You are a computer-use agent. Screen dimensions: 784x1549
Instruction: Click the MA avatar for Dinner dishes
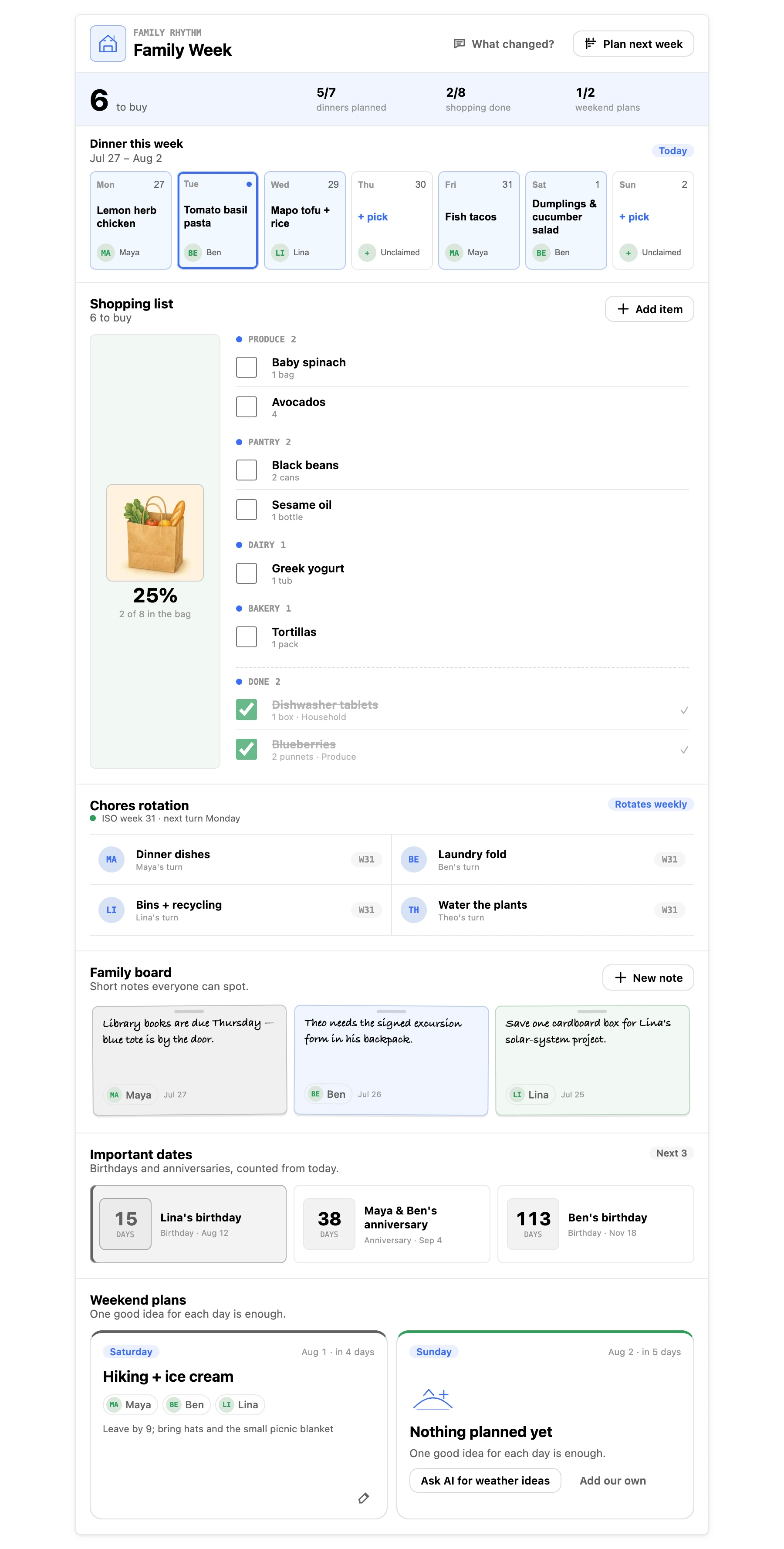(x=111, y=860)
